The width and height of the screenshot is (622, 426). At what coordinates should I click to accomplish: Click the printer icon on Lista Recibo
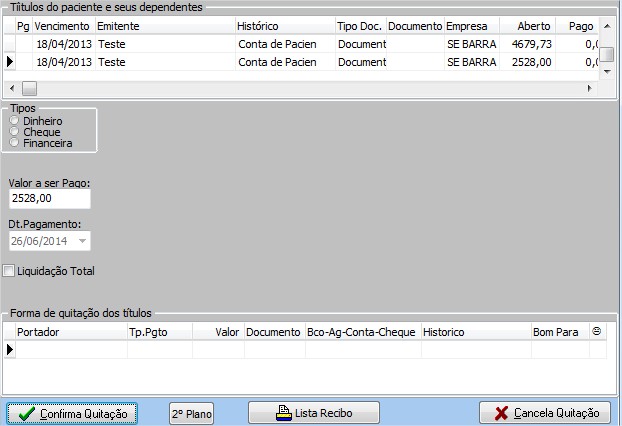tap(284, 413)
